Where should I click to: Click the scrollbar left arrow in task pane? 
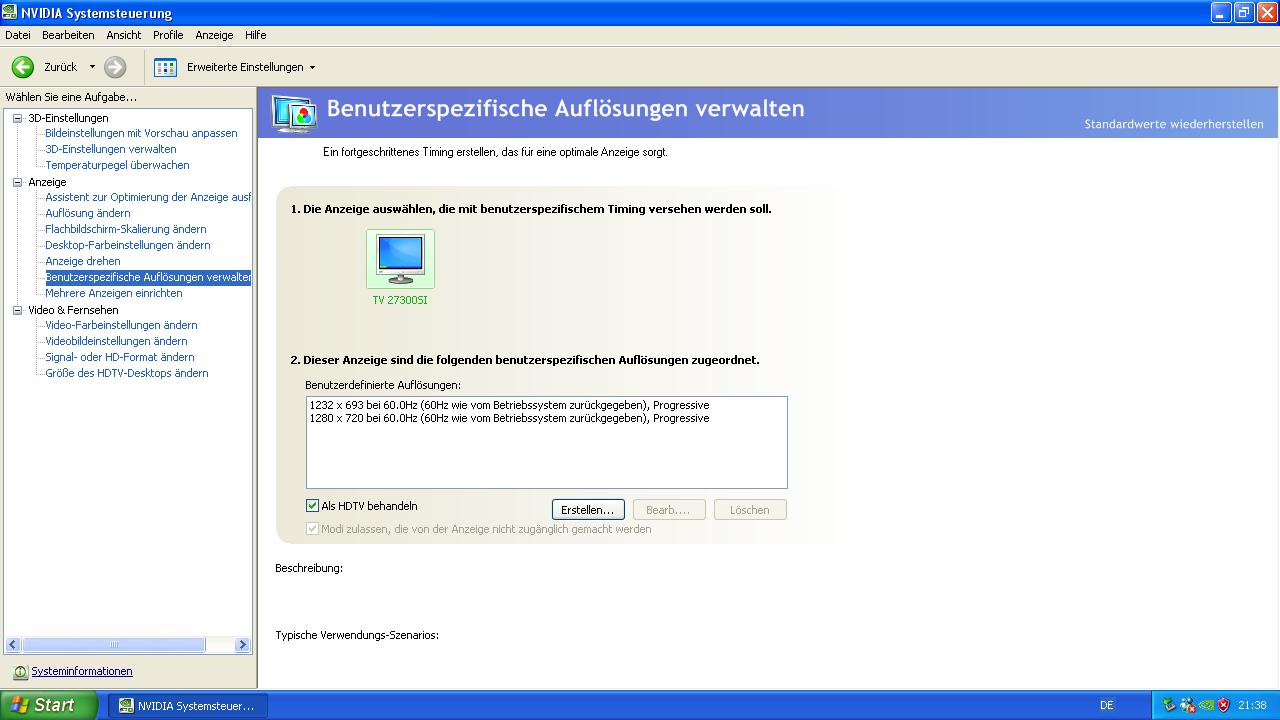click(13, 645)
